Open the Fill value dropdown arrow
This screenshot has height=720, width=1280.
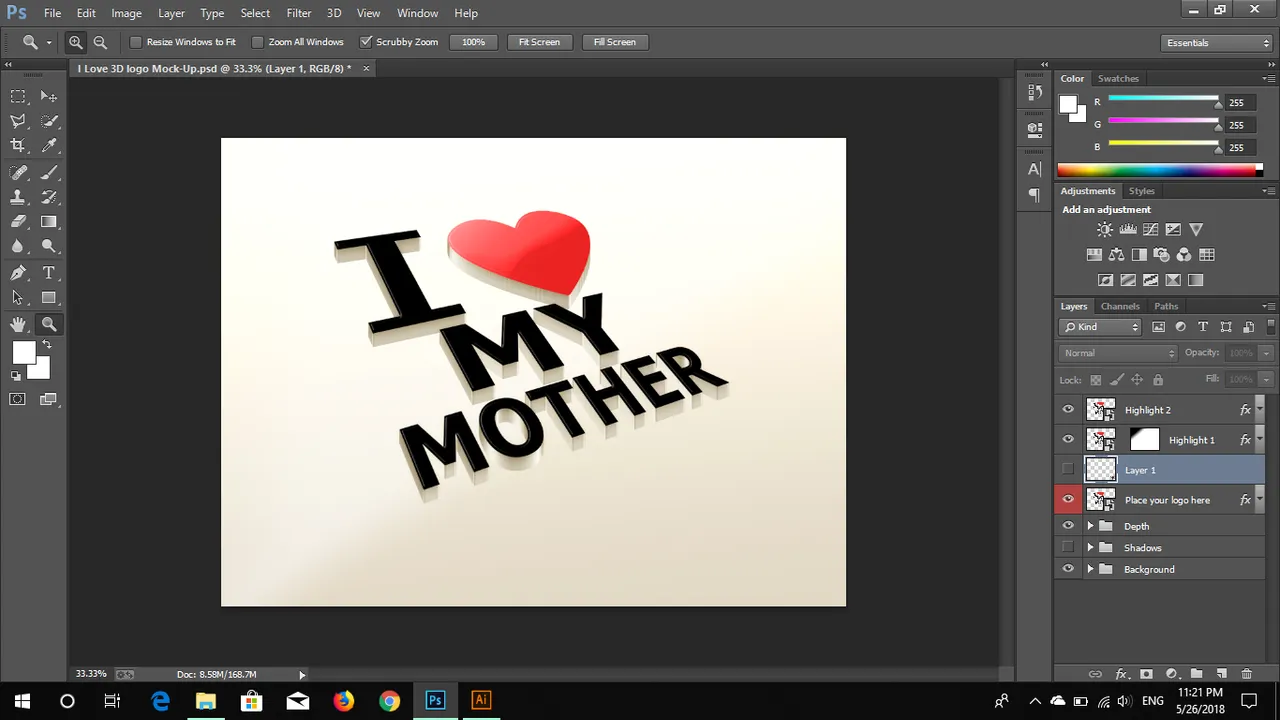(x=1266, y=379)
